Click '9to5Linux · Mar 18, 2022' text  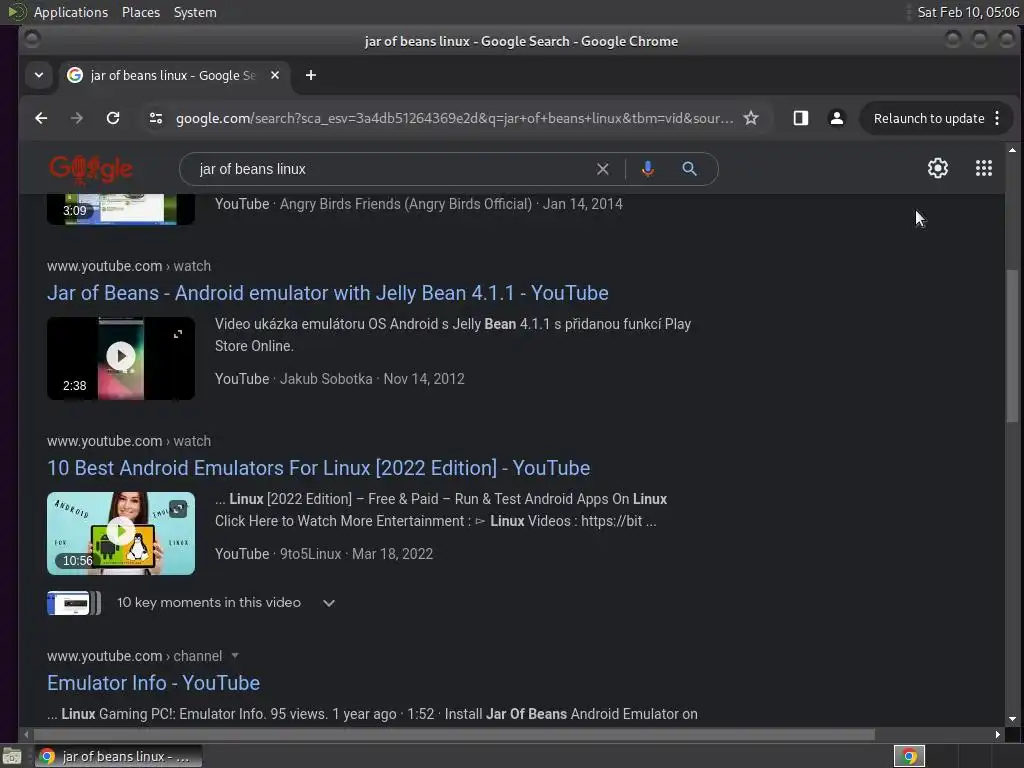tap(357, 554)
